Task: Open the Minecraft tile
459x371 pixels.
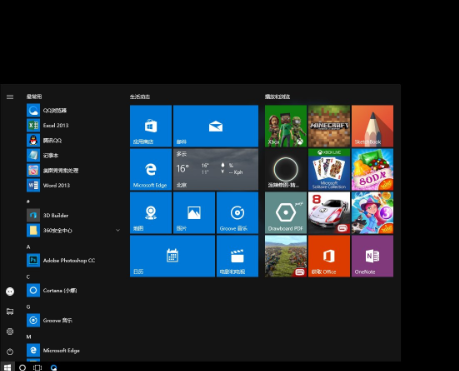Action: 329,126
